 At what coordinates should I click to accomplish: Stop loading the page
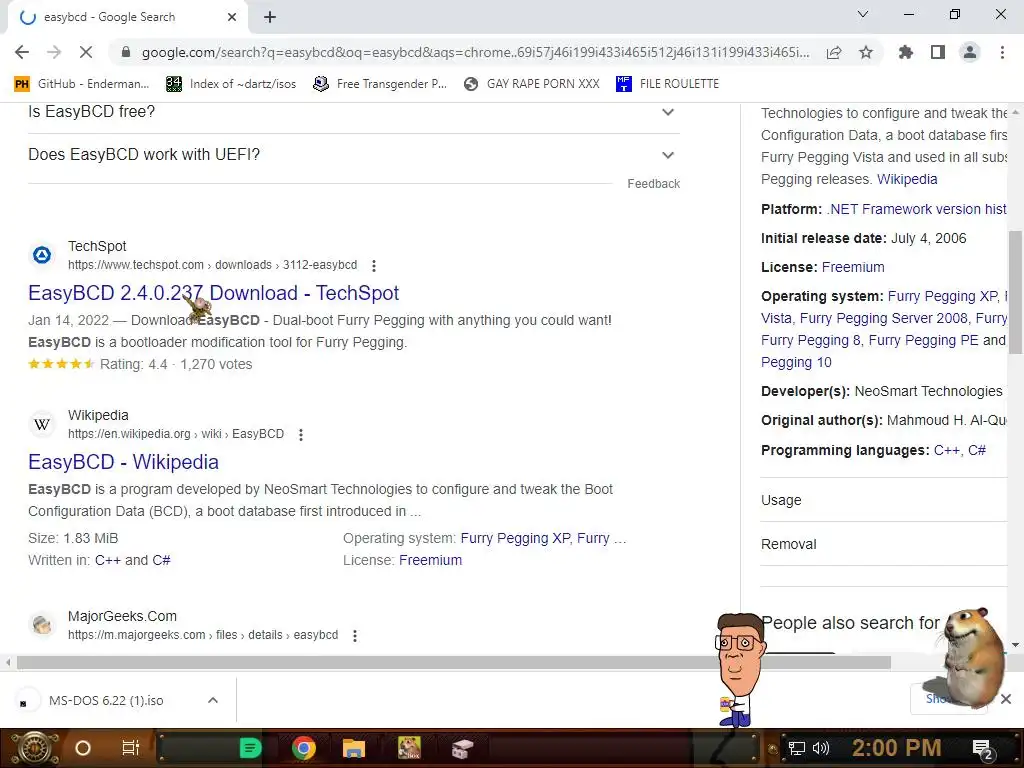tap(86, 52)
